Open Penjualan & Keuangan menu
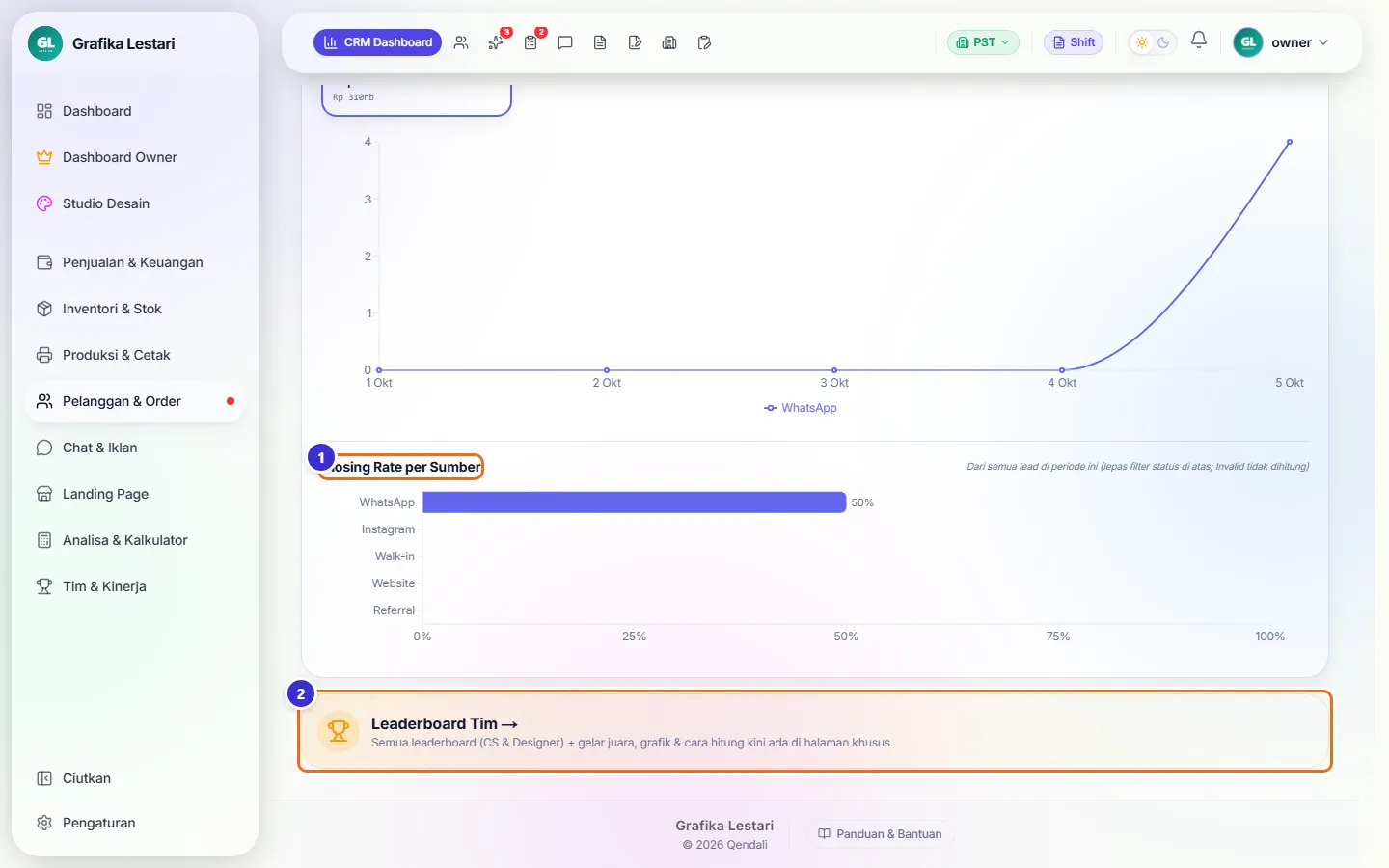This screenshot has width=1389, height=868. [x=135, y=262]
